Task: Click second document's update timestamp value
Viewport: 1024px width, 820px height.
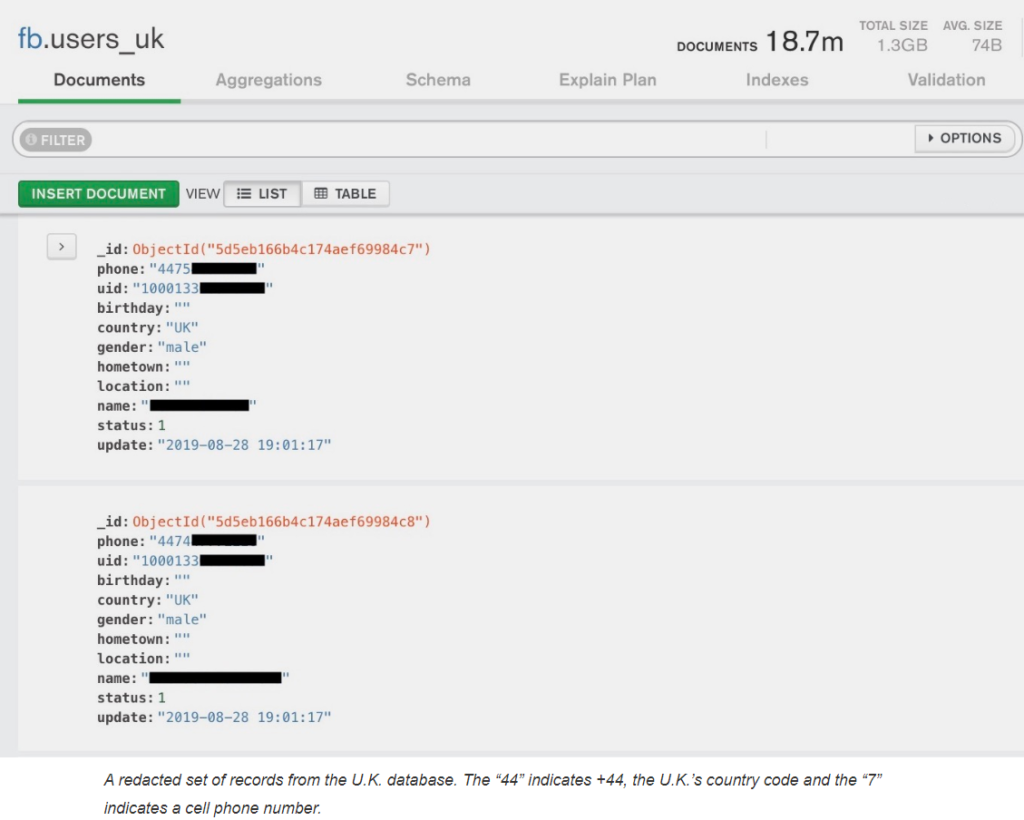Action: click(244, 718)
